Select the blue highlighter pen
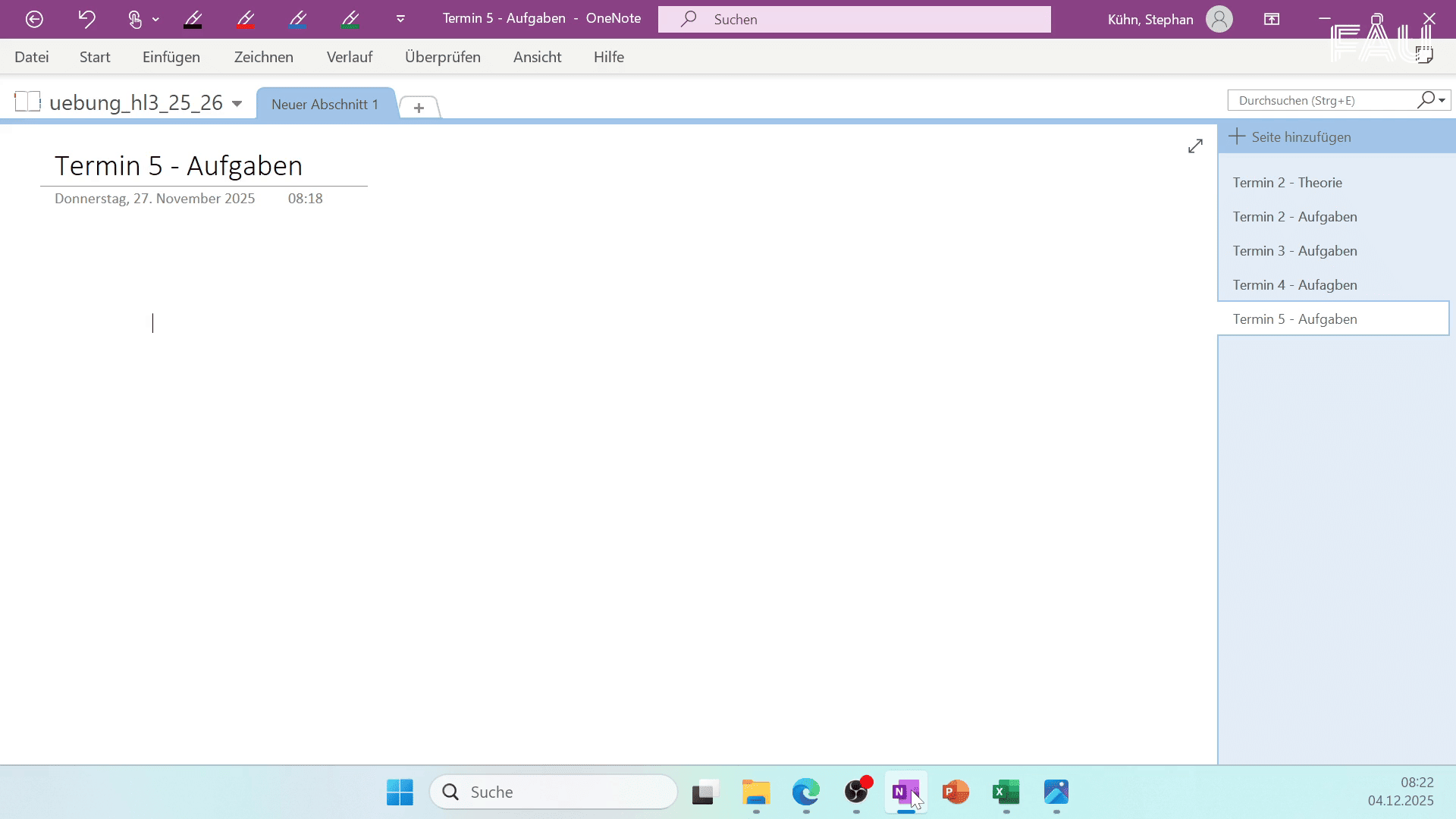This screenshot has width=1456, height=819. (297, 19)
